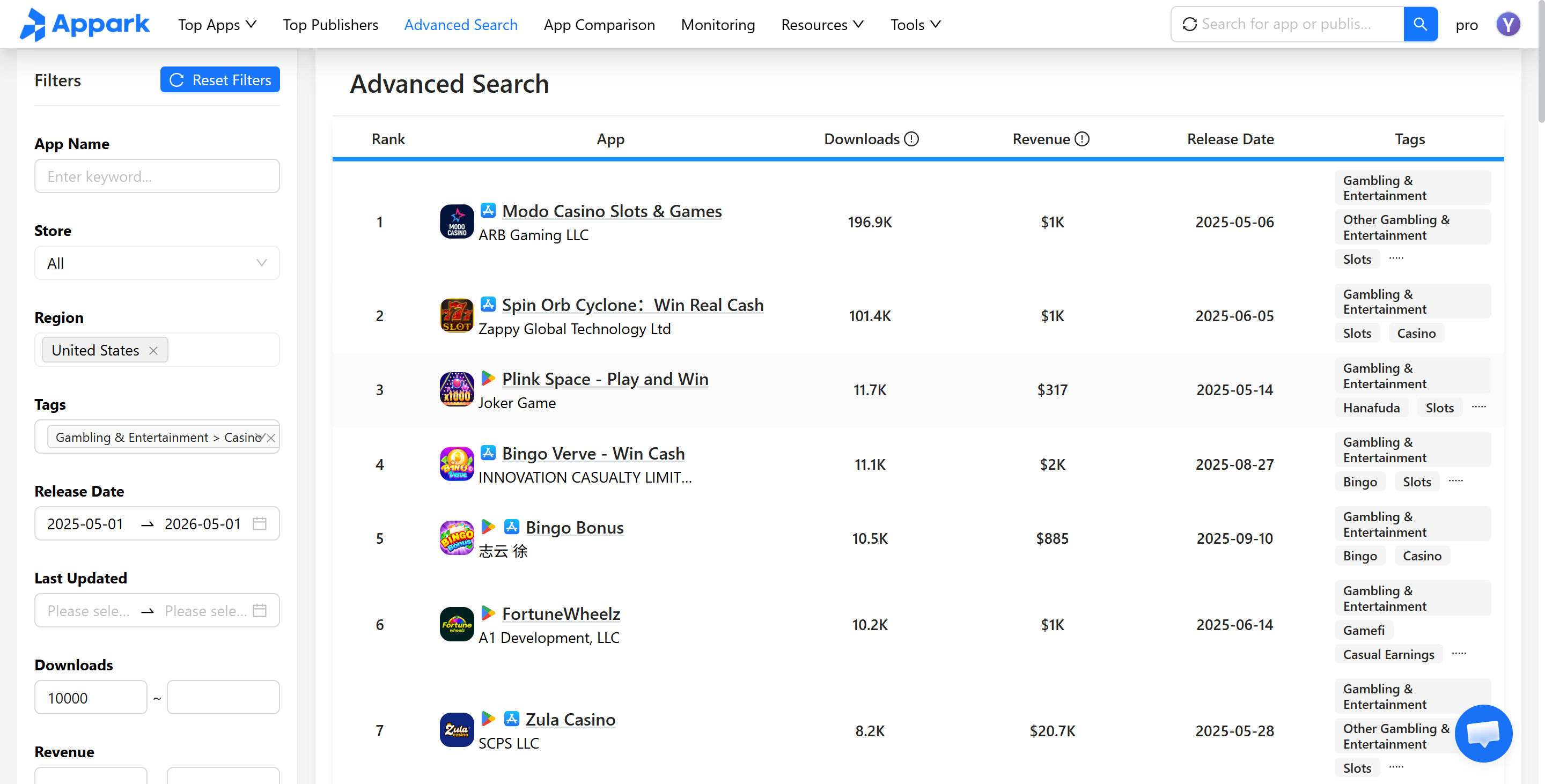
Task: Open the Top Apps dropdown menu
Action: click(217, 25)
